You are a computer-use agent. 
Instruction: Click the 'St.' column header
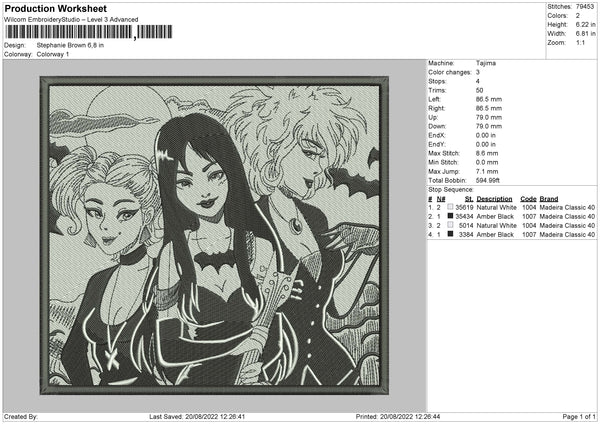(x=469, y=199)
